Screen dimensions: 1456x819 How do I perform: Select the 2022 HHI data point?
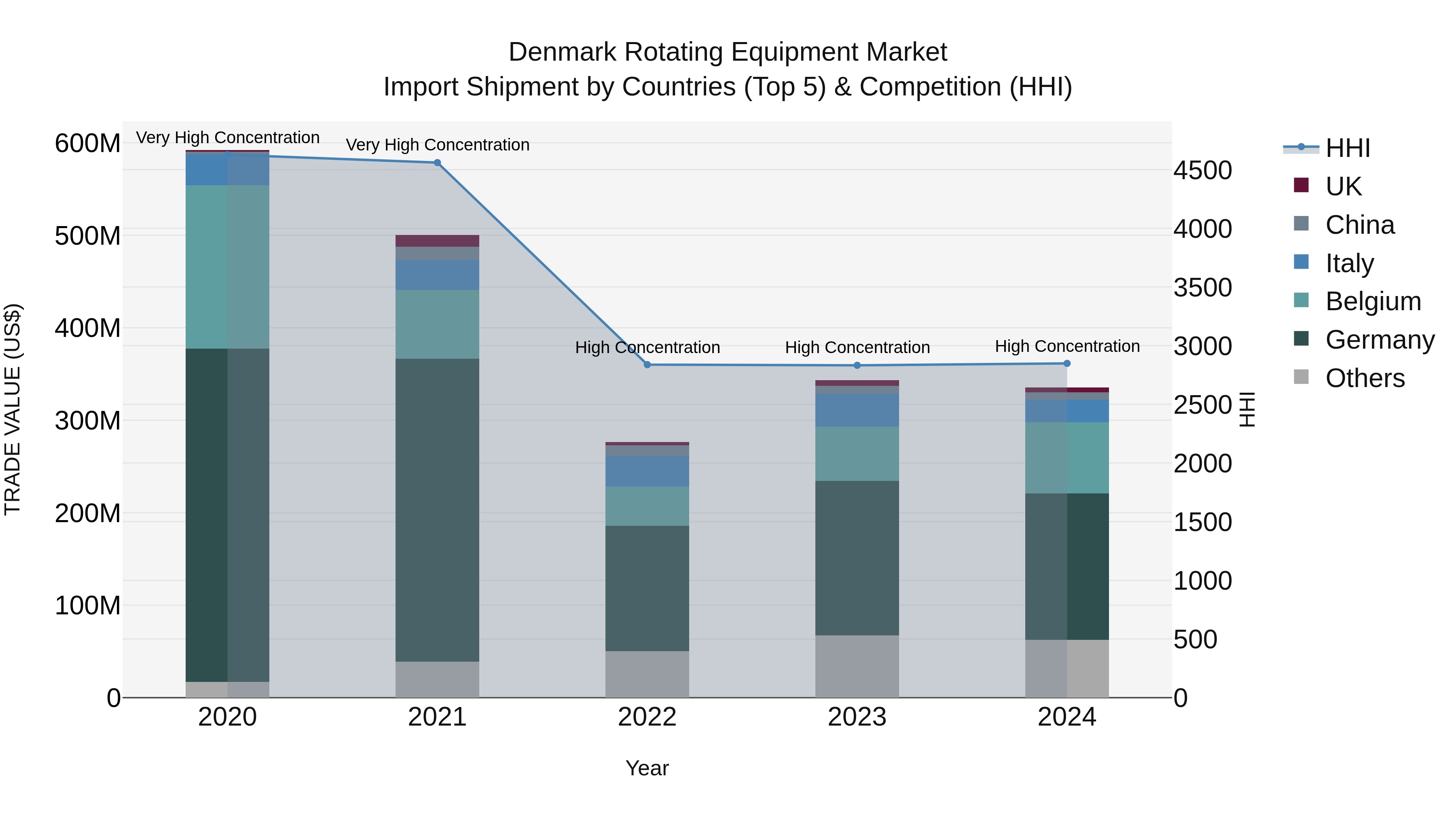[x=647, y=364]
